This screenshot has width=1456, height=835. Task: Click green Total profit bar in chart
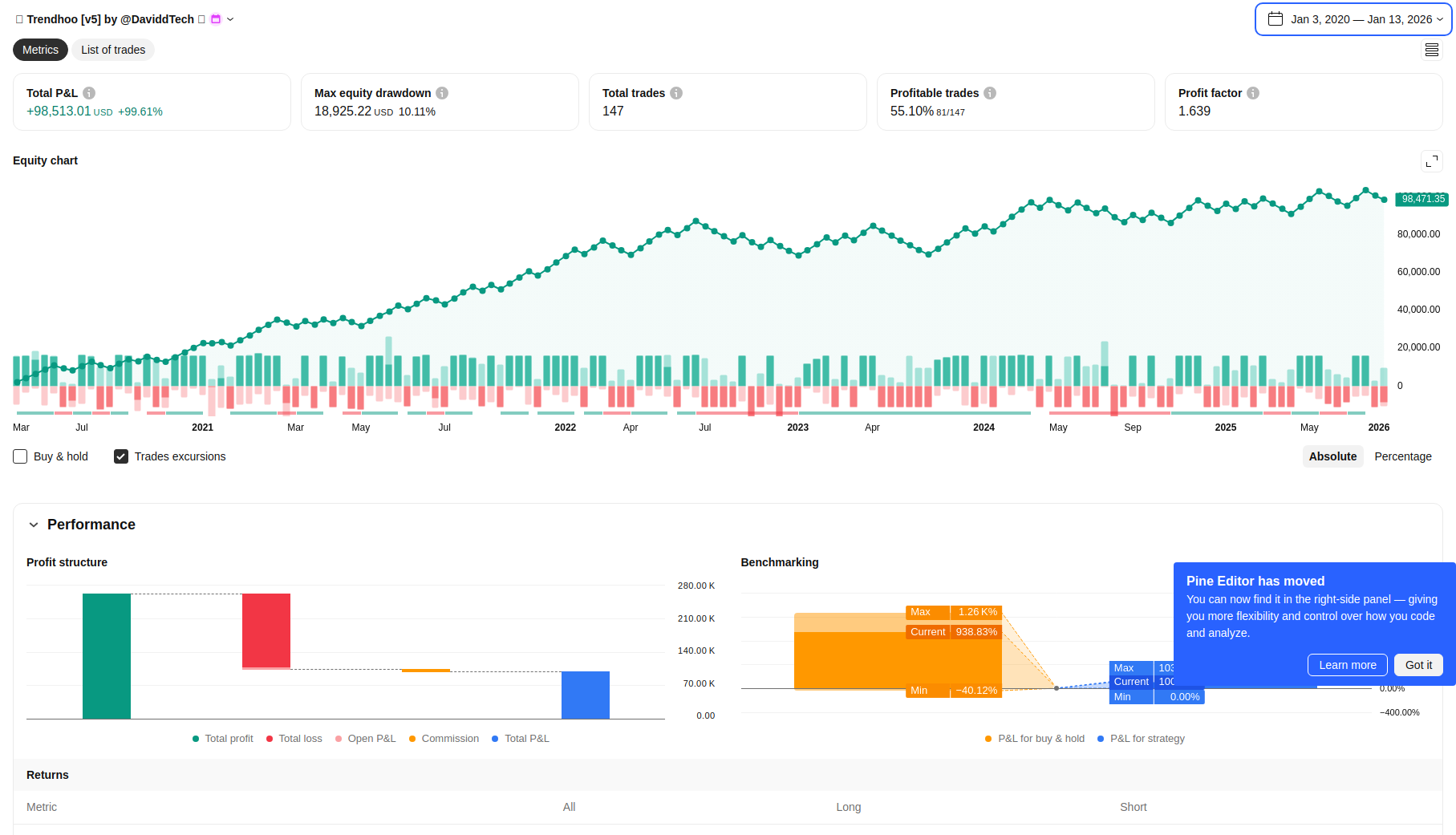(x=107, y=656)
